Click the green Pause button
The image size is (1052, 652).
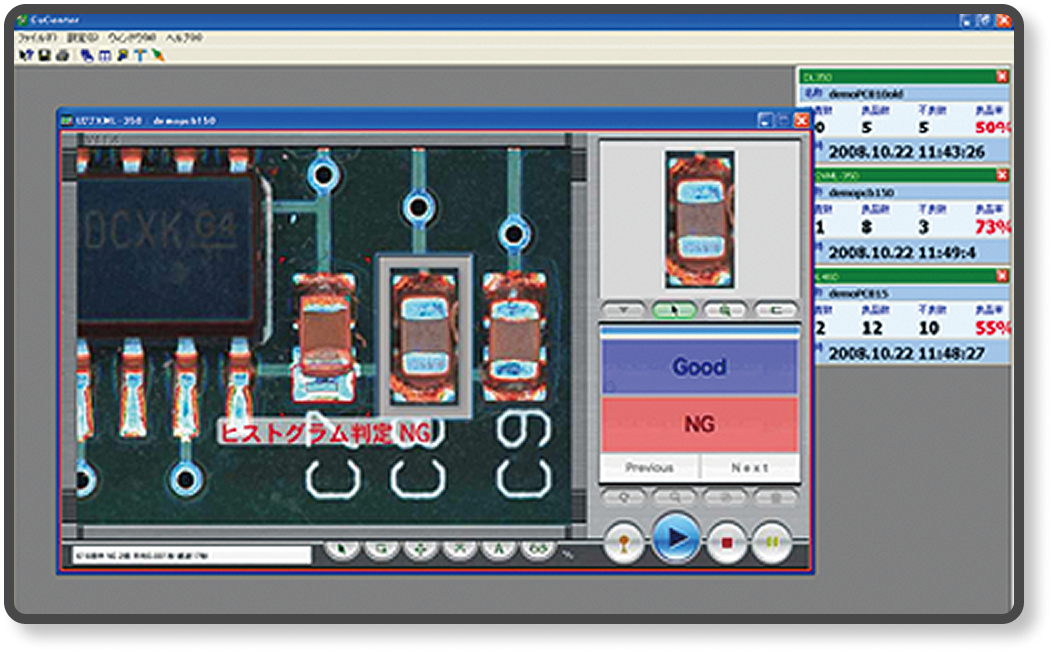[772, 541]
